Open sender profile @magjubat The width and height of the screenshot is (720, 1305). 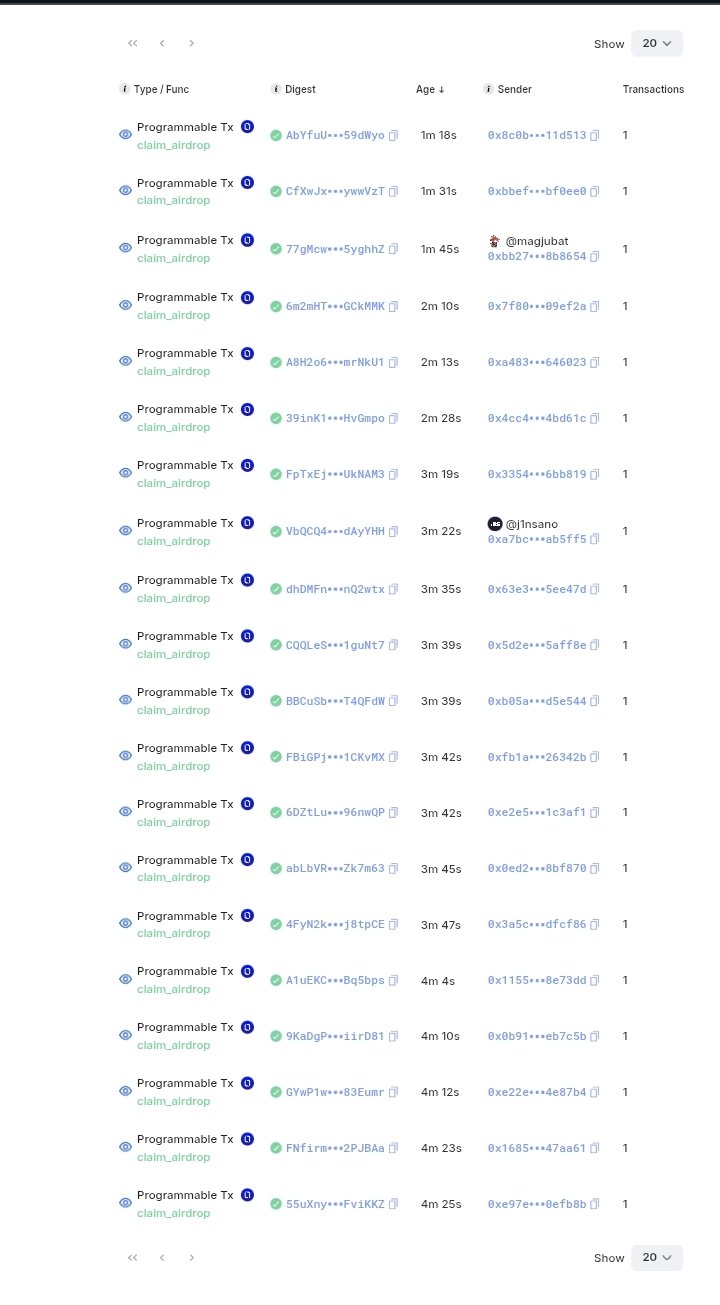(537, 241)
